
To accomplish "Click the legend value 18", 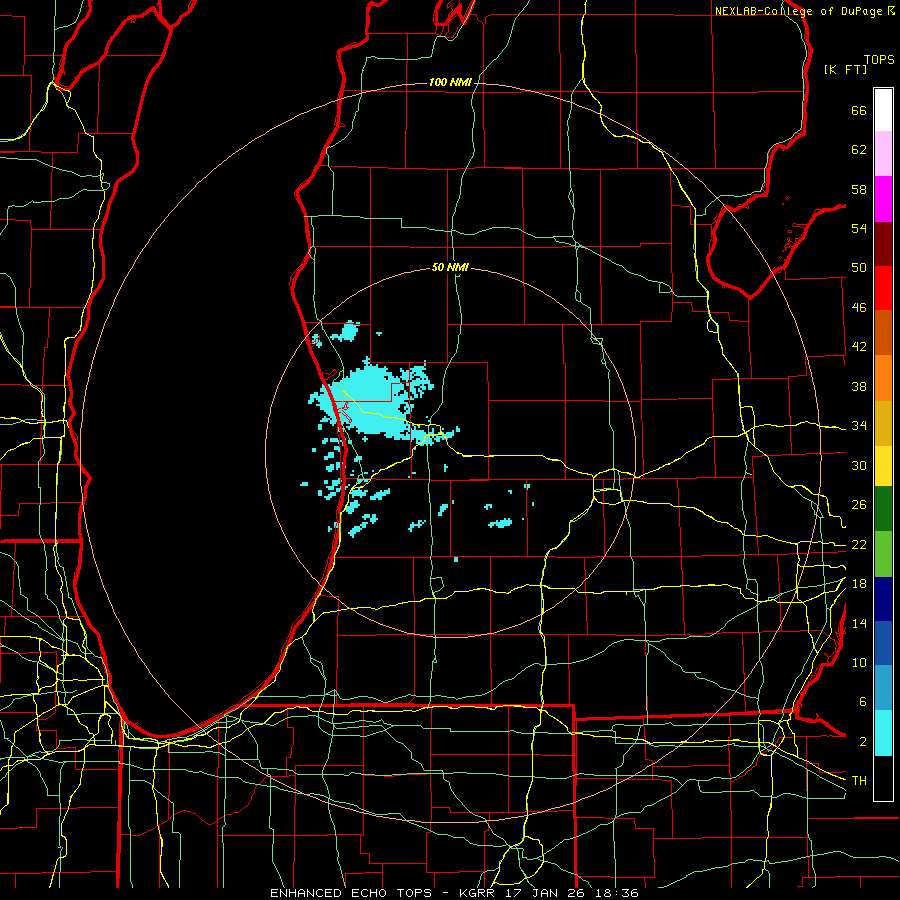I will pyautogui.click(x=859, y=584).
